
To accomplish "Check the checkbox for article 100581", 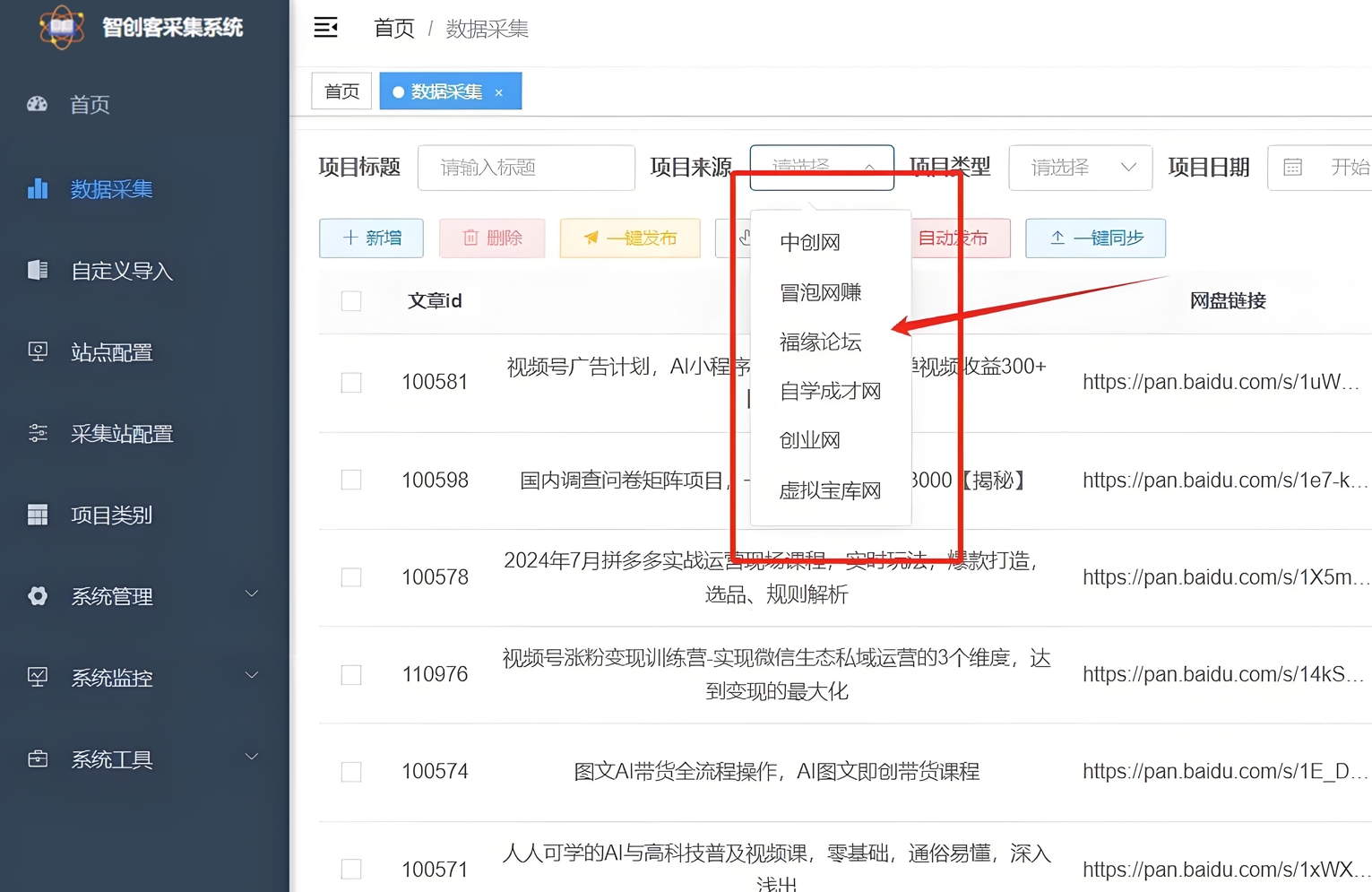I will [x=350, y=382].
